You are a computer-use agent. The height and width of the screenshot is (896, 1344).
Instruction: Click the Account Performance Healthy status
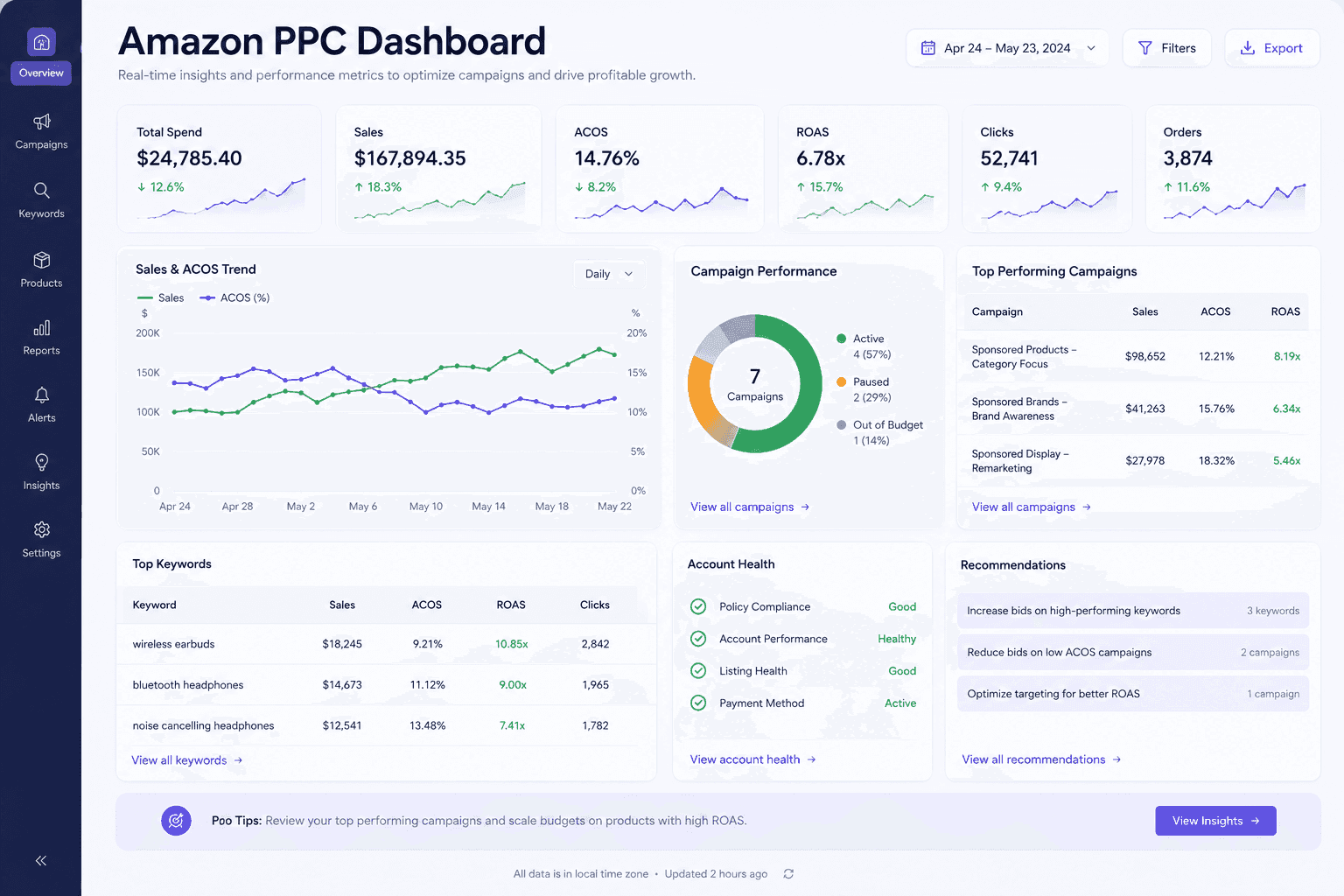coord(897,639)
